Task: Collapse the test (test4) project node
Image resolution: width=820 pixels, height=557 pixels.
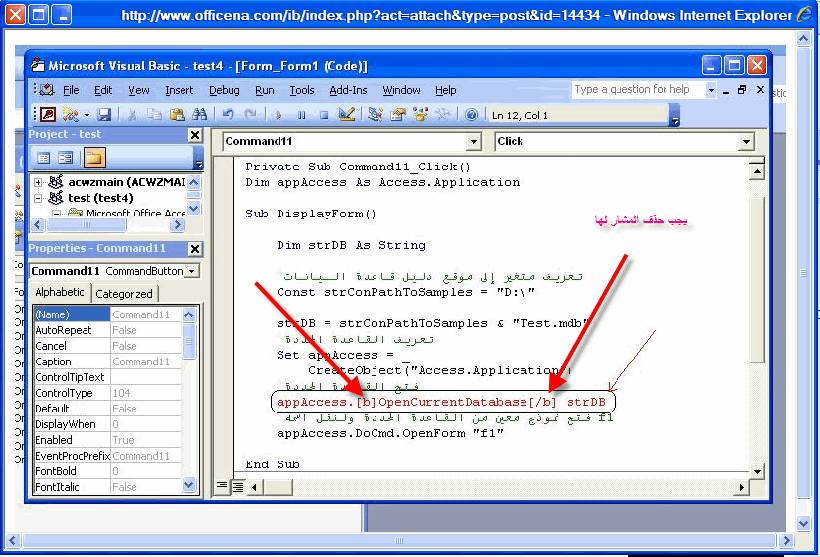Action: (38, 198)
